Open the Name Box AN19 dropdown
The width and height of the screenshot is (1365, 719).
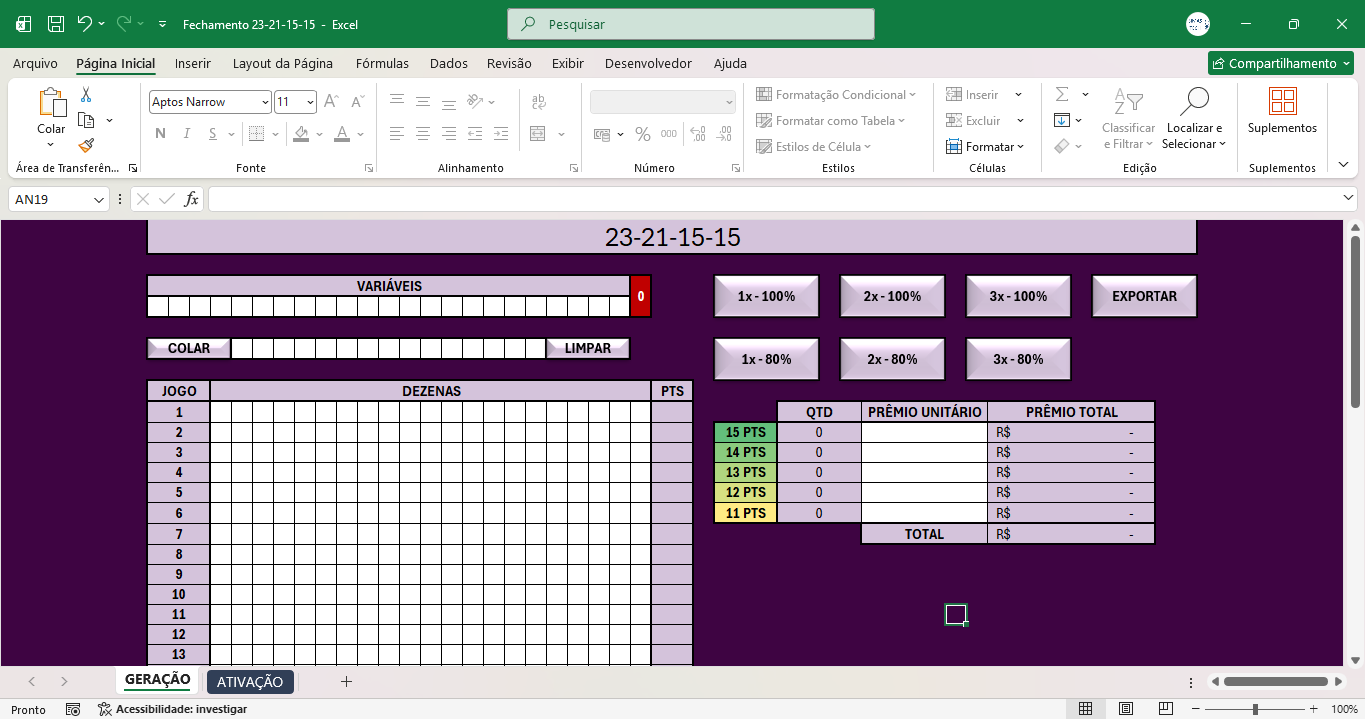click(x=99, y=200)
